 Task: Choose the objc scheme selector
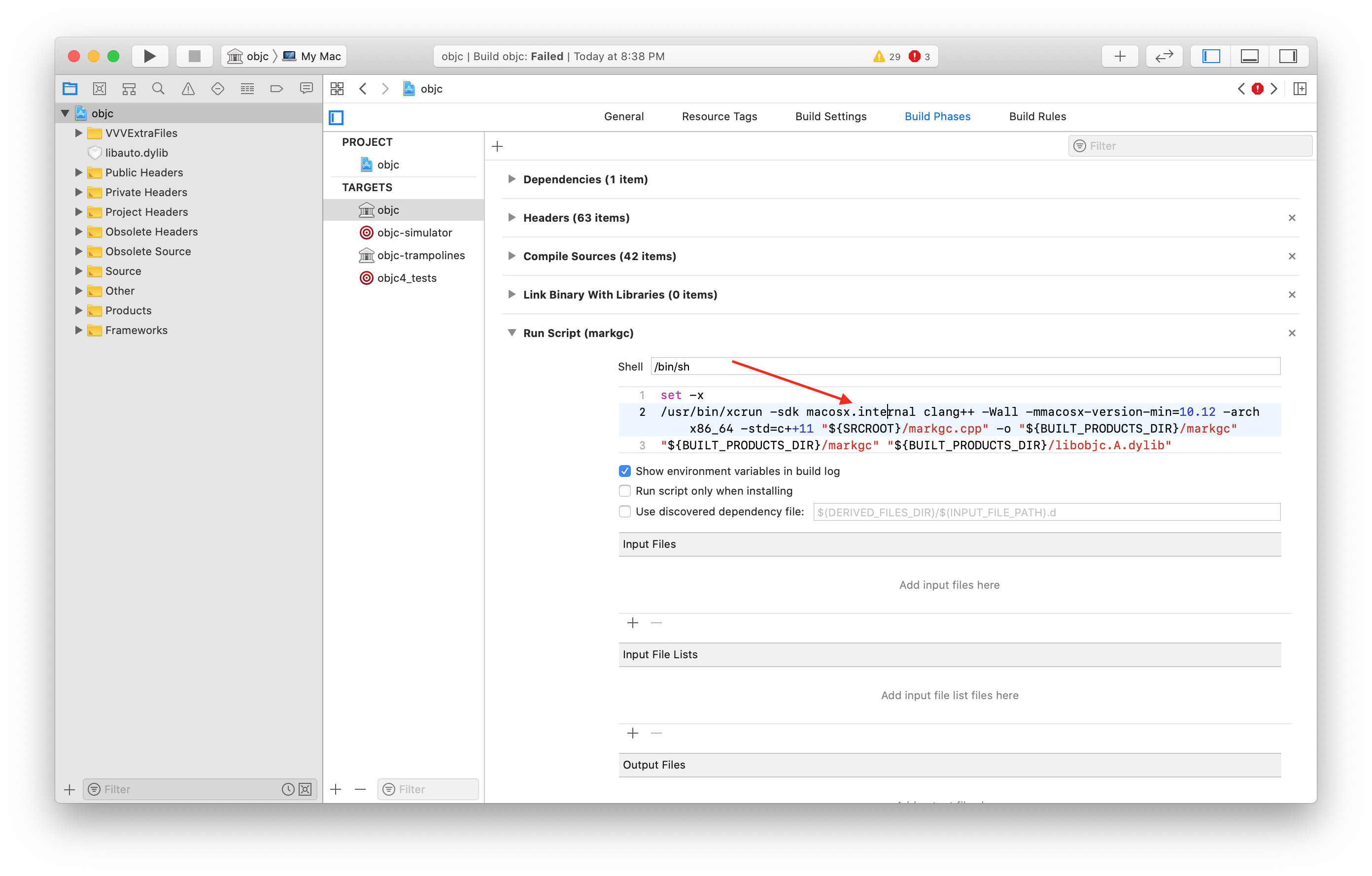coord(248,56)
